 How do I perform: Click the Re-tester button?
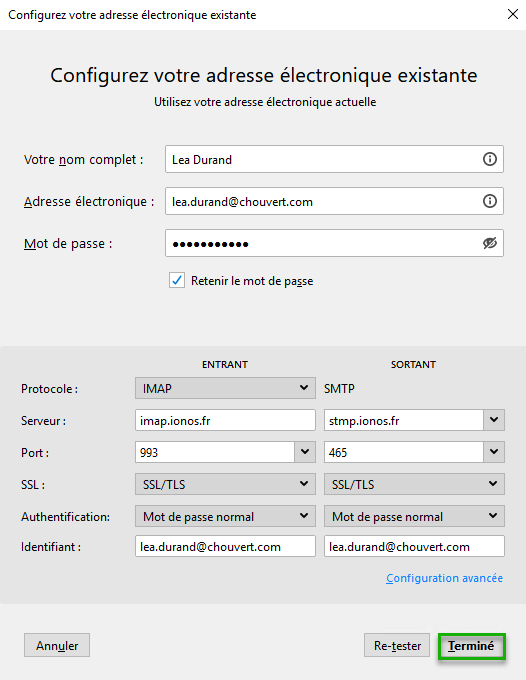(397, 646)
